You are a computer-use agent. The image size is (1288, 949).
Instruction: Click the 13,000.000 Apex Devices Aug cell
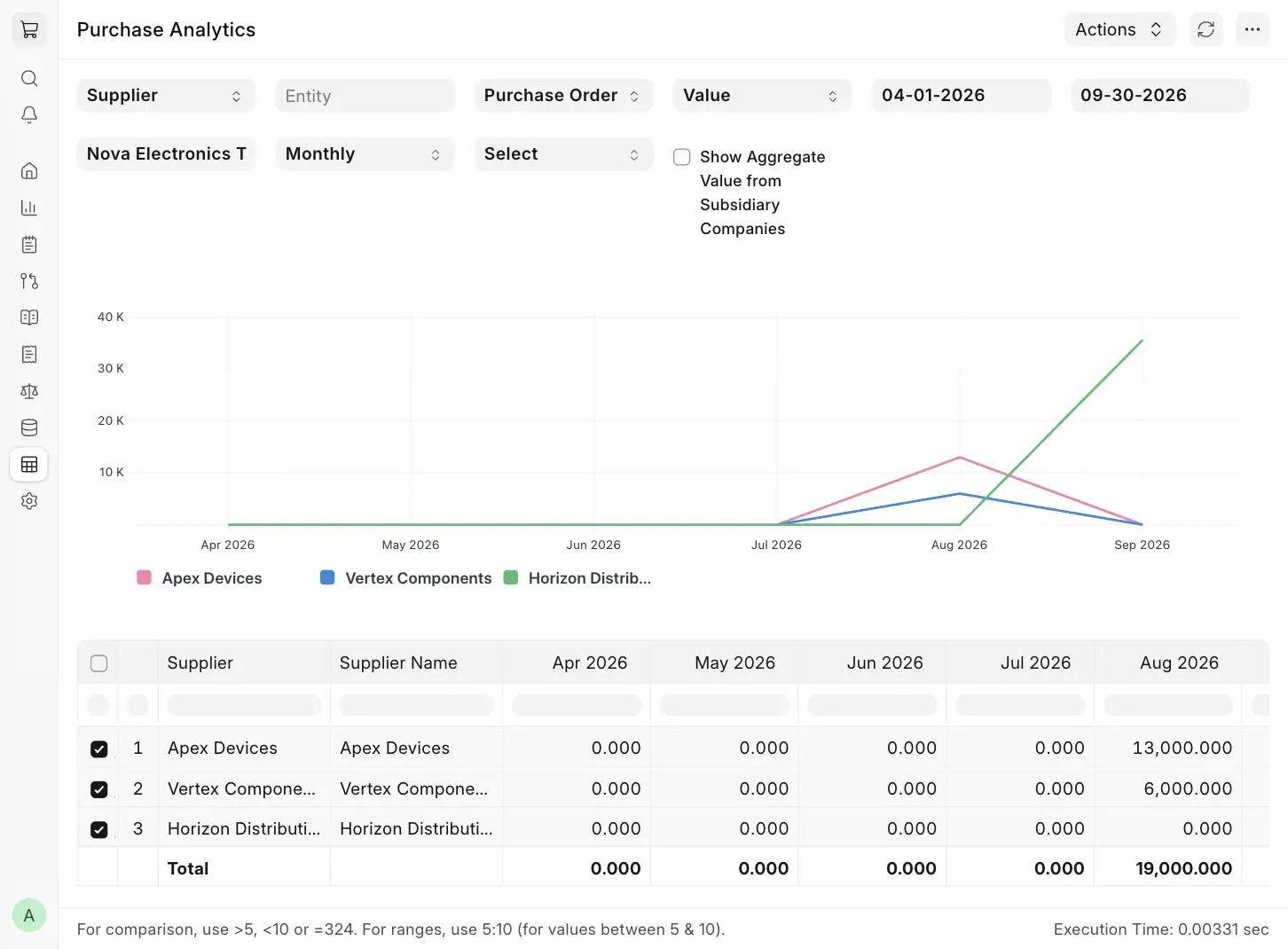1168,749
